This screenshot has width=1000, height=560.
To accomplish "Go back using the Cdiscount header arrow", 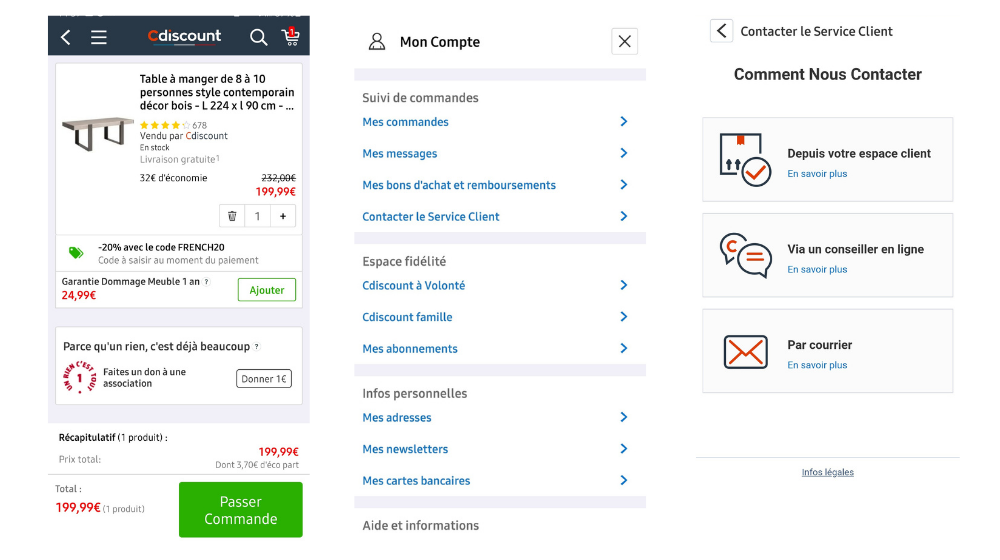I will (66, 37).
